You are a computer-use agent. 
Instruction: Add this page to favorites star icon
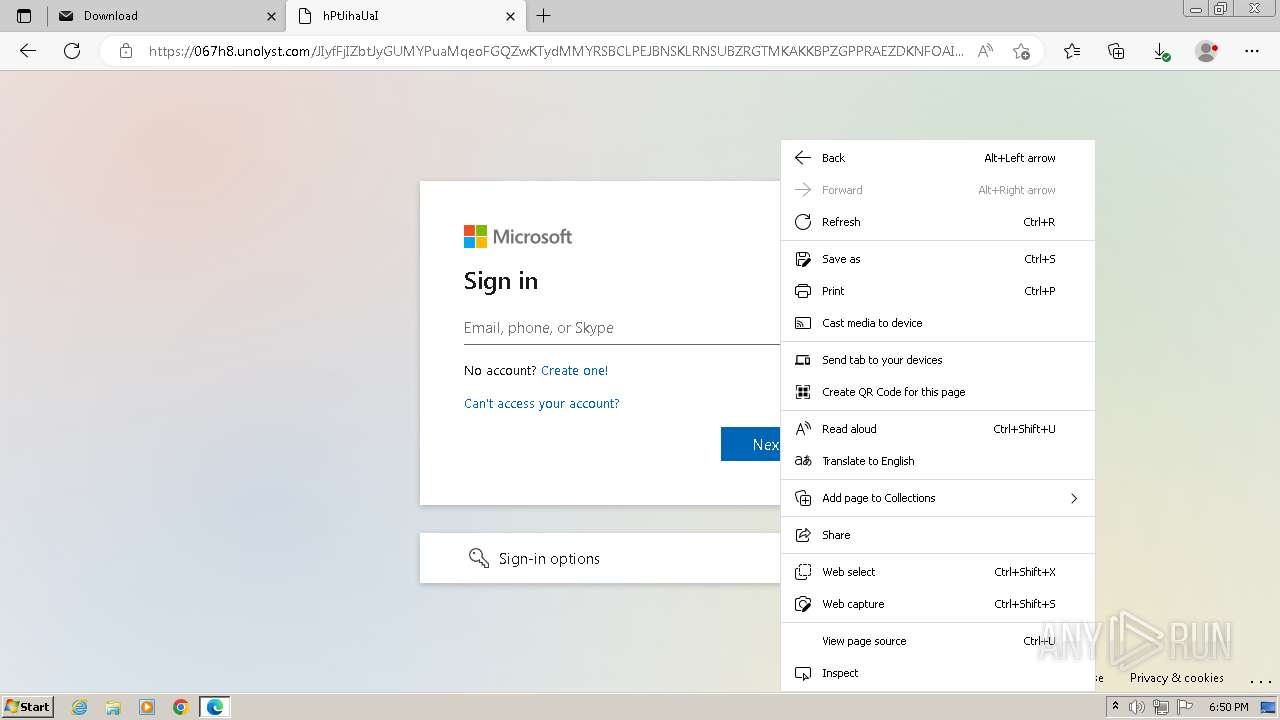[1021, 51]
